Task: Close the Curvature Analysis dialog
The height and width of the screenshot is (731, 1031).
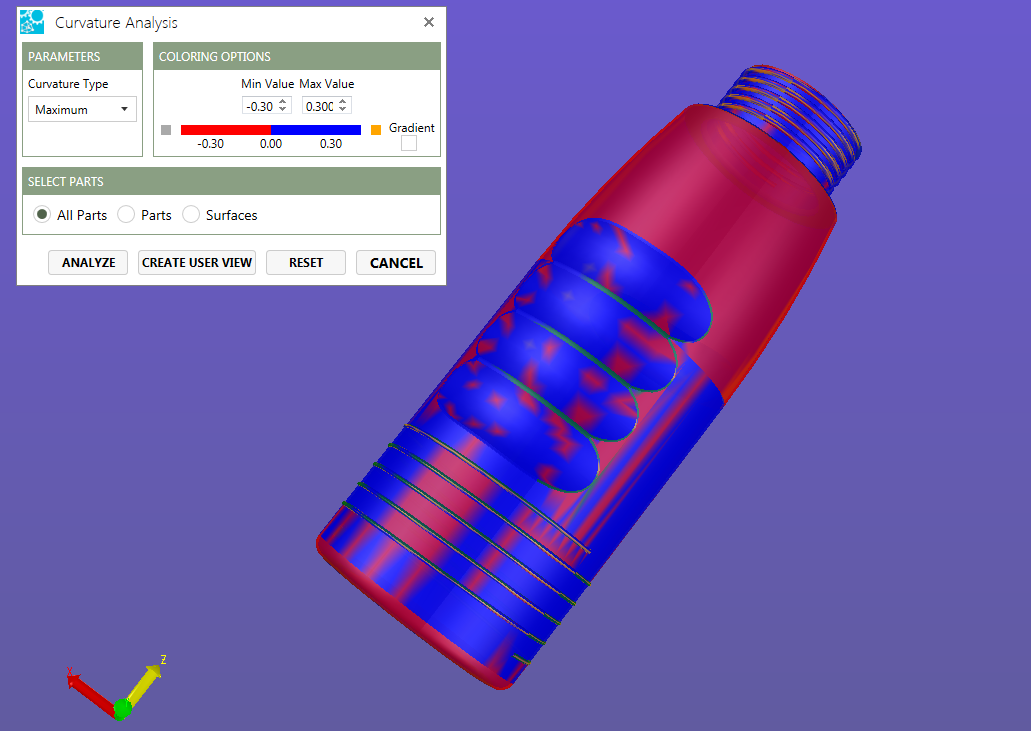Action: 429,22
